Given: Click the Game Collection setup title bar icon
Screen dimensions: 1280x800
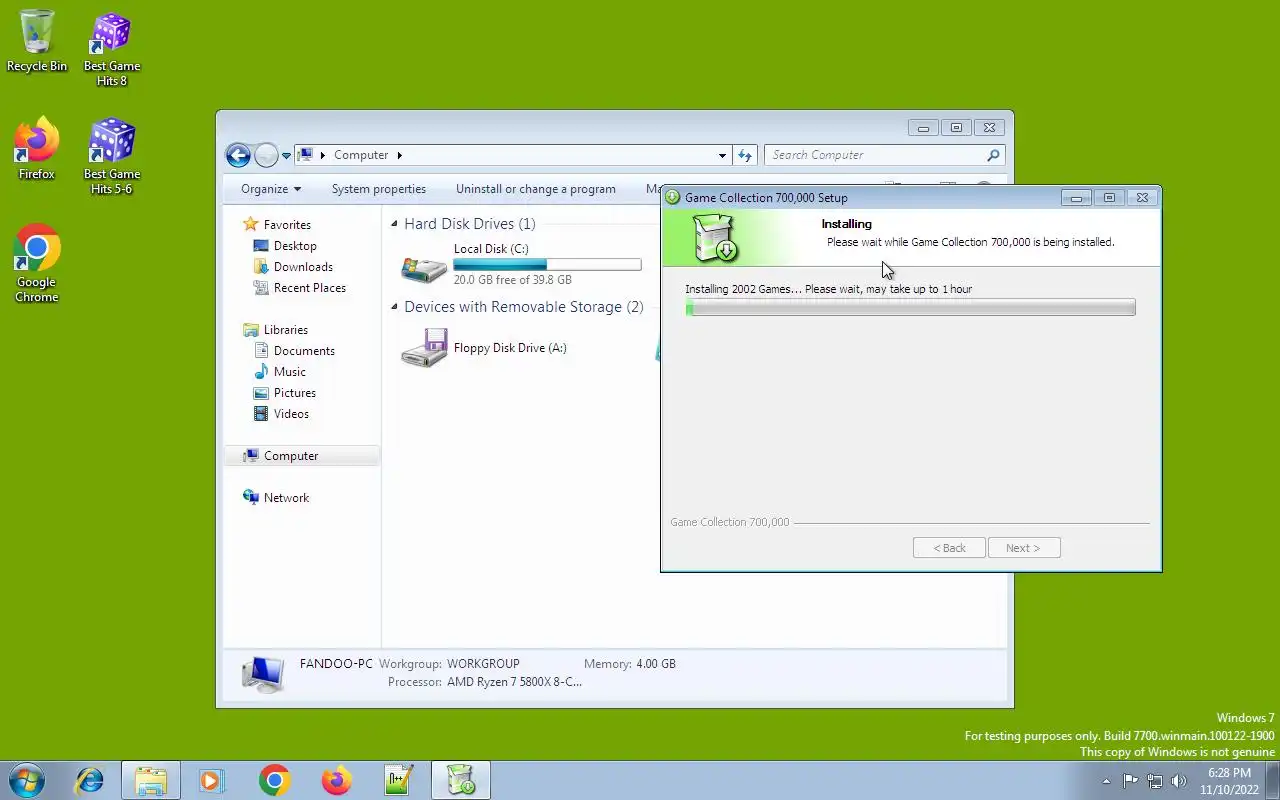Looking at the screenshot, I should [673, 198].
